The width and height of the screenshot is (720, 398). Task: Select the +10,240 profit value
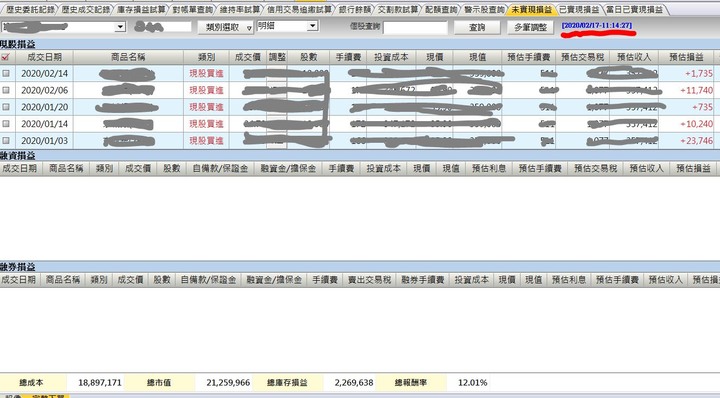pyautogui.click(x=696, y=124)
